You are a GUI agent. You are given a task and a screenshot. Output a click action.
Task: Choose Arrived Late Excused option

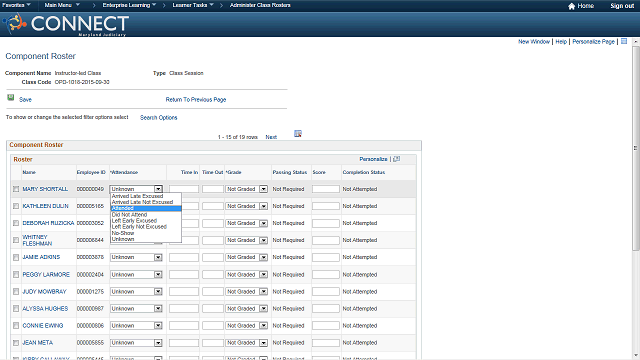(146, 196)
